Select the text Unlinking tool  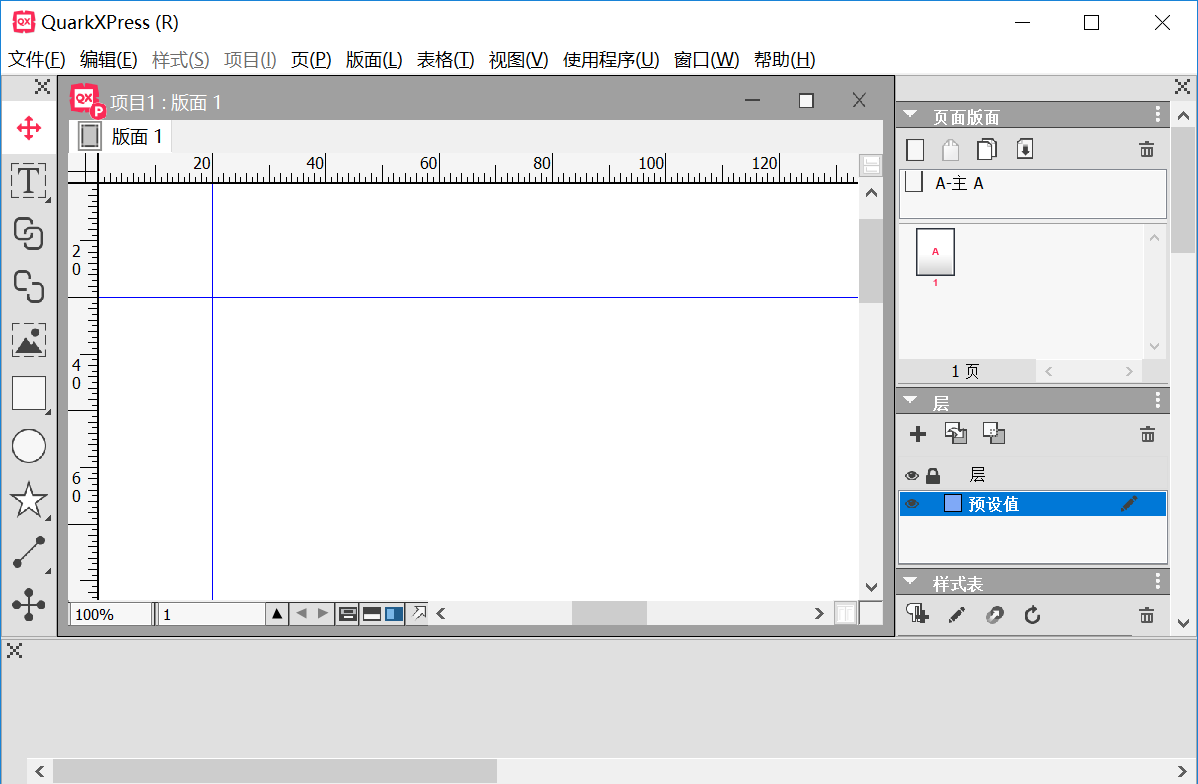click(29, 287)
